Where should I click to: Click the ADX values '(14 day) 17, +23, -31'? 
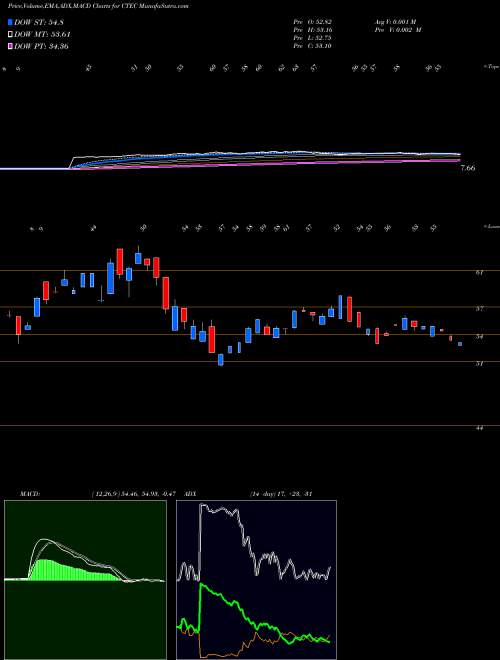(281, 494)
